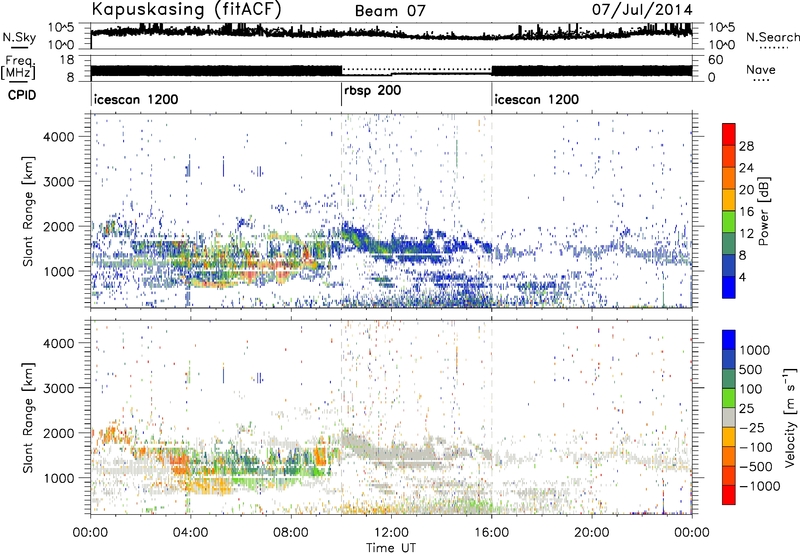Click the "Slant Range [km]" label of the power panel
800x554 pixels.
pyautogui.click(x=28, y=211)
